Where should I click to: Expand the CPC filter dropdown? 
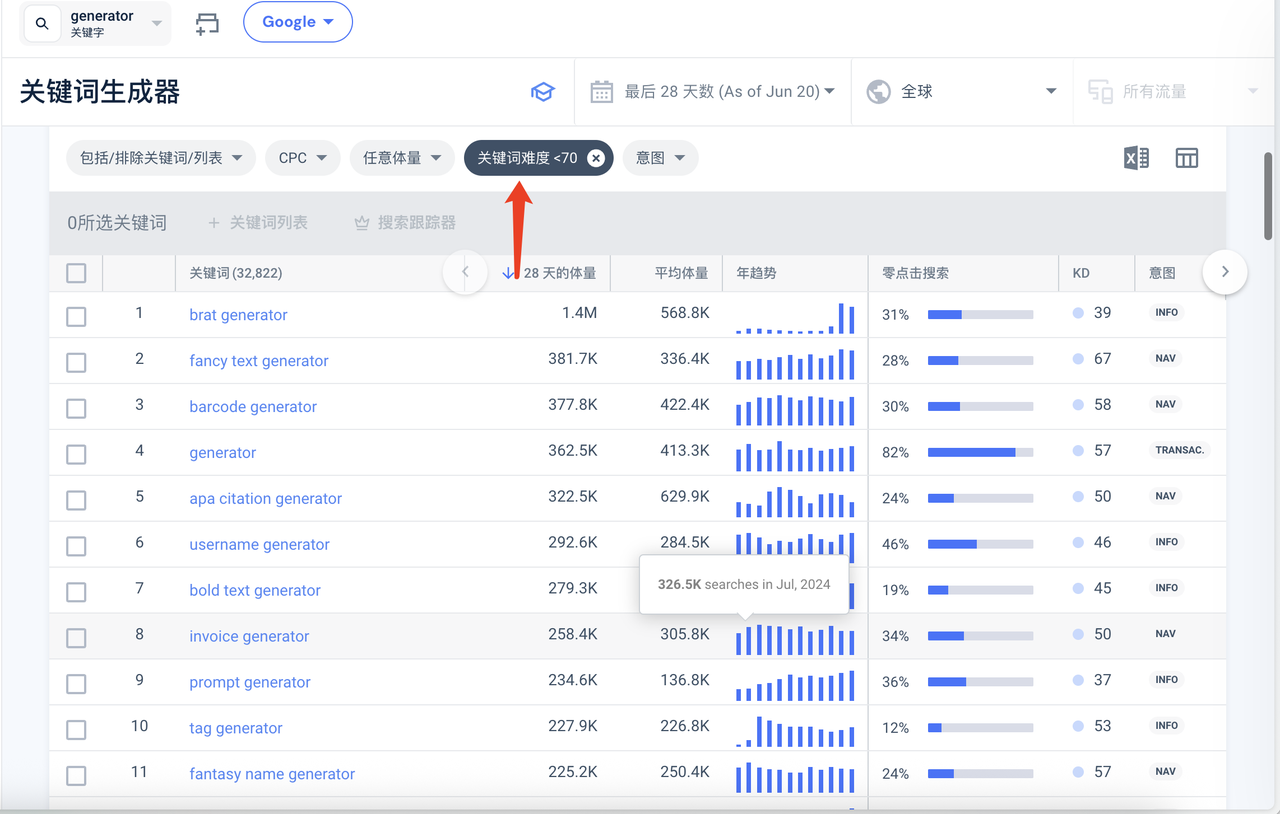tap(303, 158)
